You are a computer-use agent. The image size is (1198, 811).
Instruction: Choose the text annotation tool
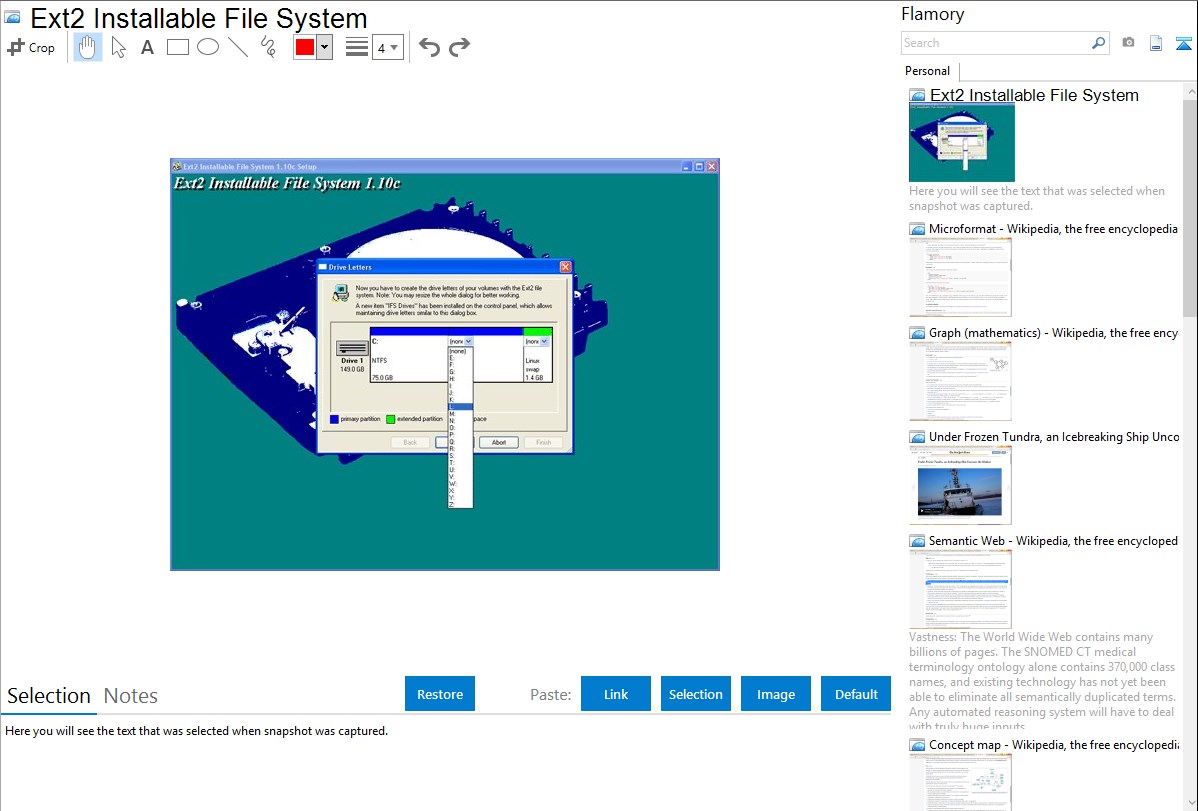coord(147,47)
